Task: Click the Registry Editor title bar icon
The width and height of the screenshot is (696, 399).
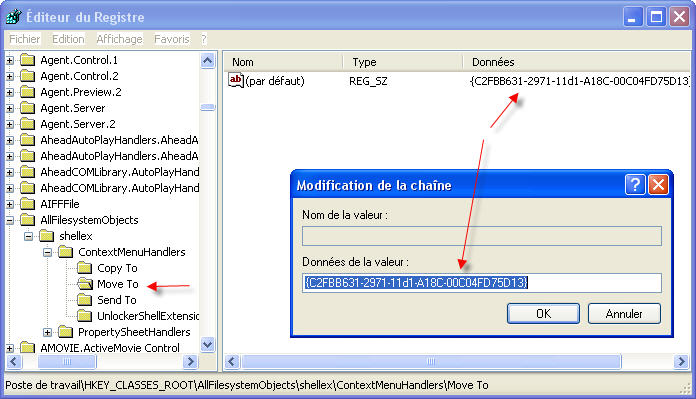Action: (13, 17)
